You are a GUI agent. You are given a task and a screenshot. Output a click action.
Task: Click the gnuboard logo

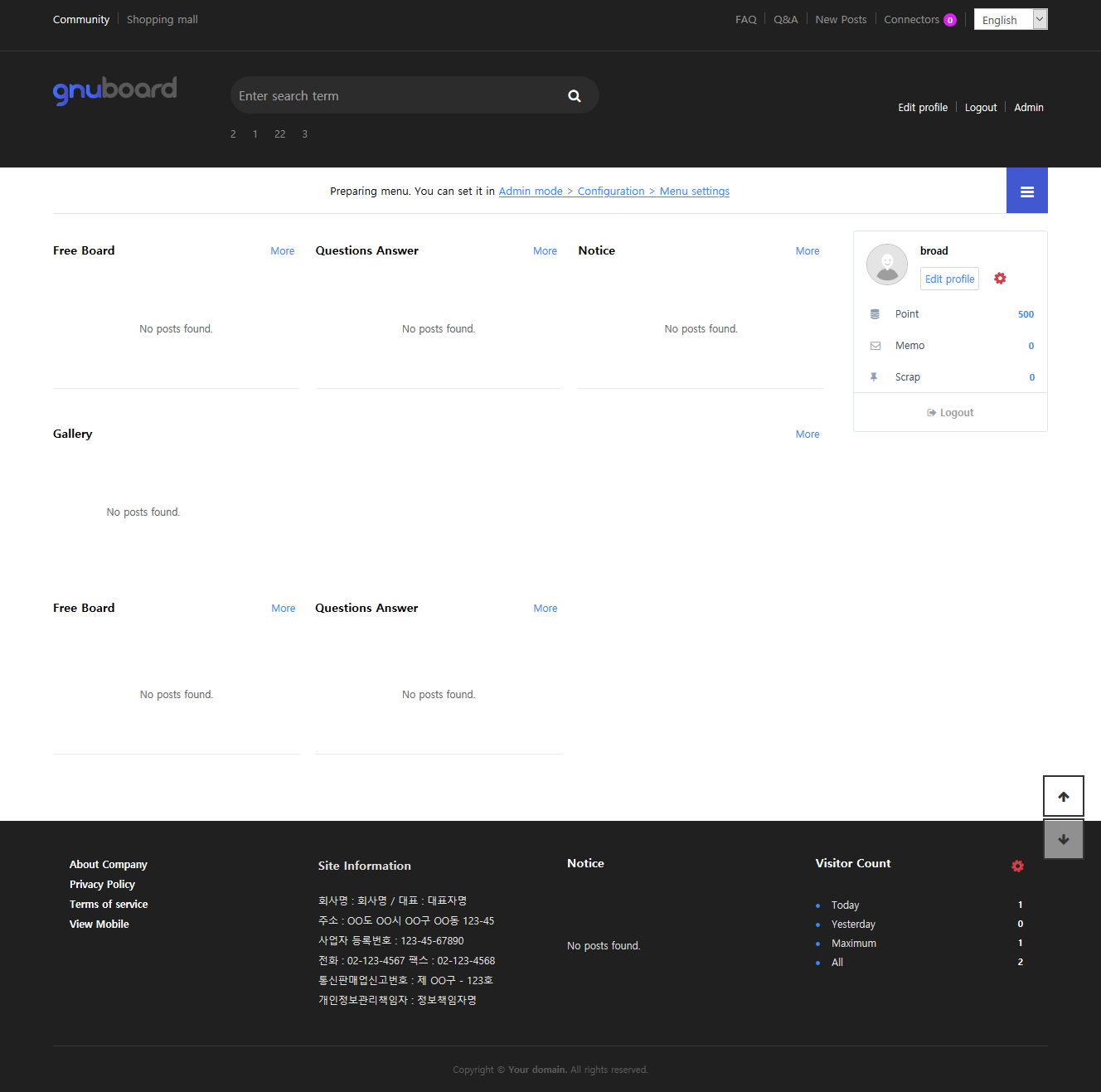(x=115, y=90)
